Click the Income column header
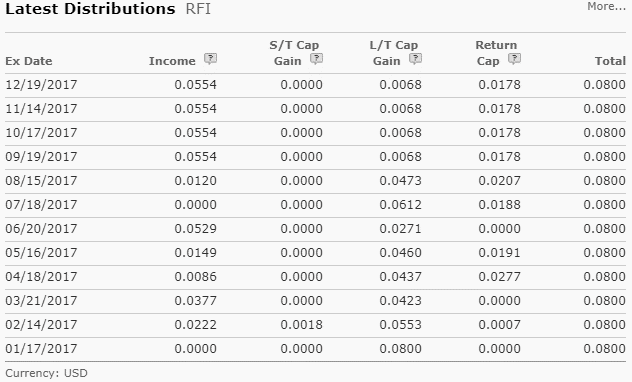Screen dimensions: 632x382 coord(172,61)
